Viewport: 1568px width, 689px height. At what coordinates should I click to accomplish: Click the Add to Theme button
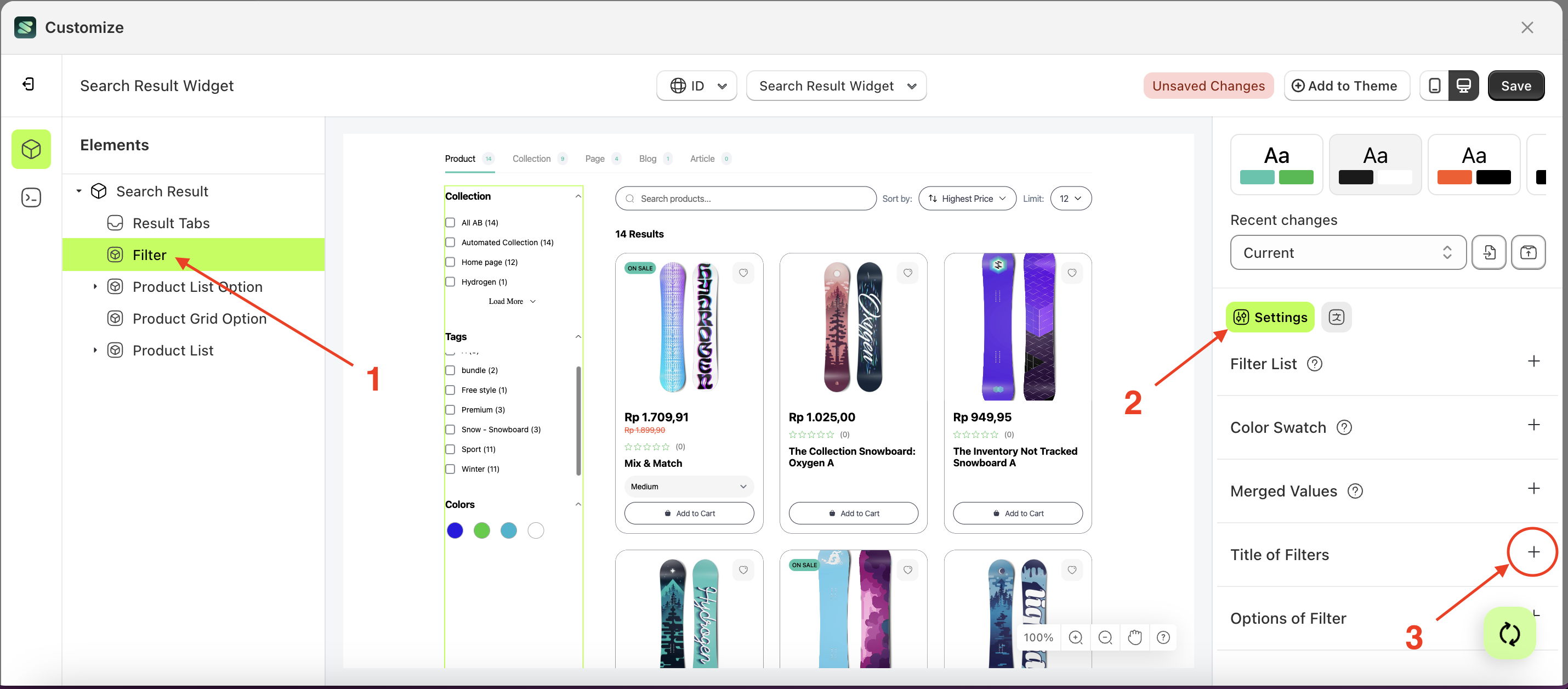(x=1347, y=85)
